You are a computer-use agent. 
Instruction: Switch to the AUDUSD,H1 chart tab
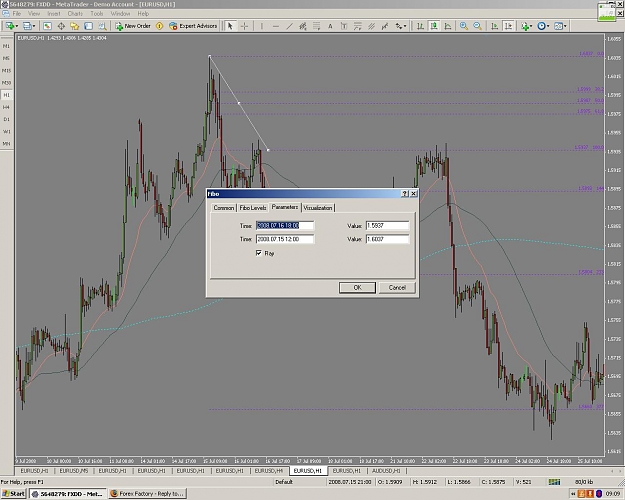click(386, 471)
